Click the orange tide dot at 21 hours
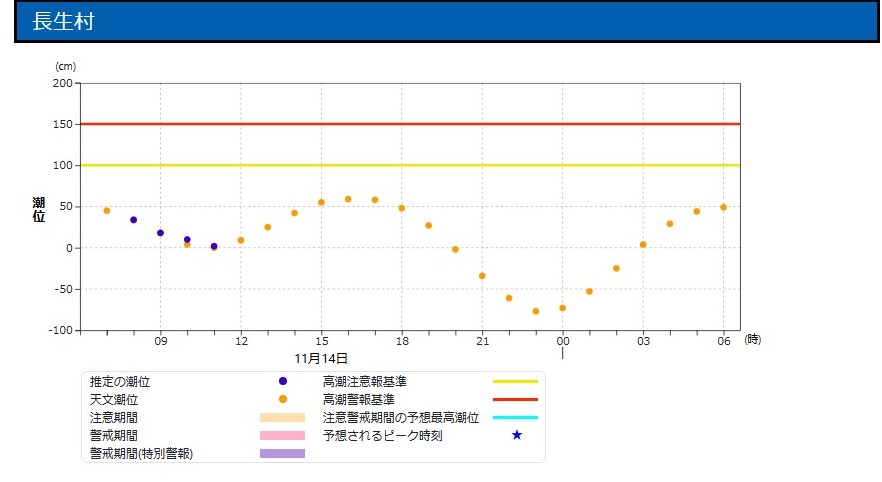 [x=482, y=276]
